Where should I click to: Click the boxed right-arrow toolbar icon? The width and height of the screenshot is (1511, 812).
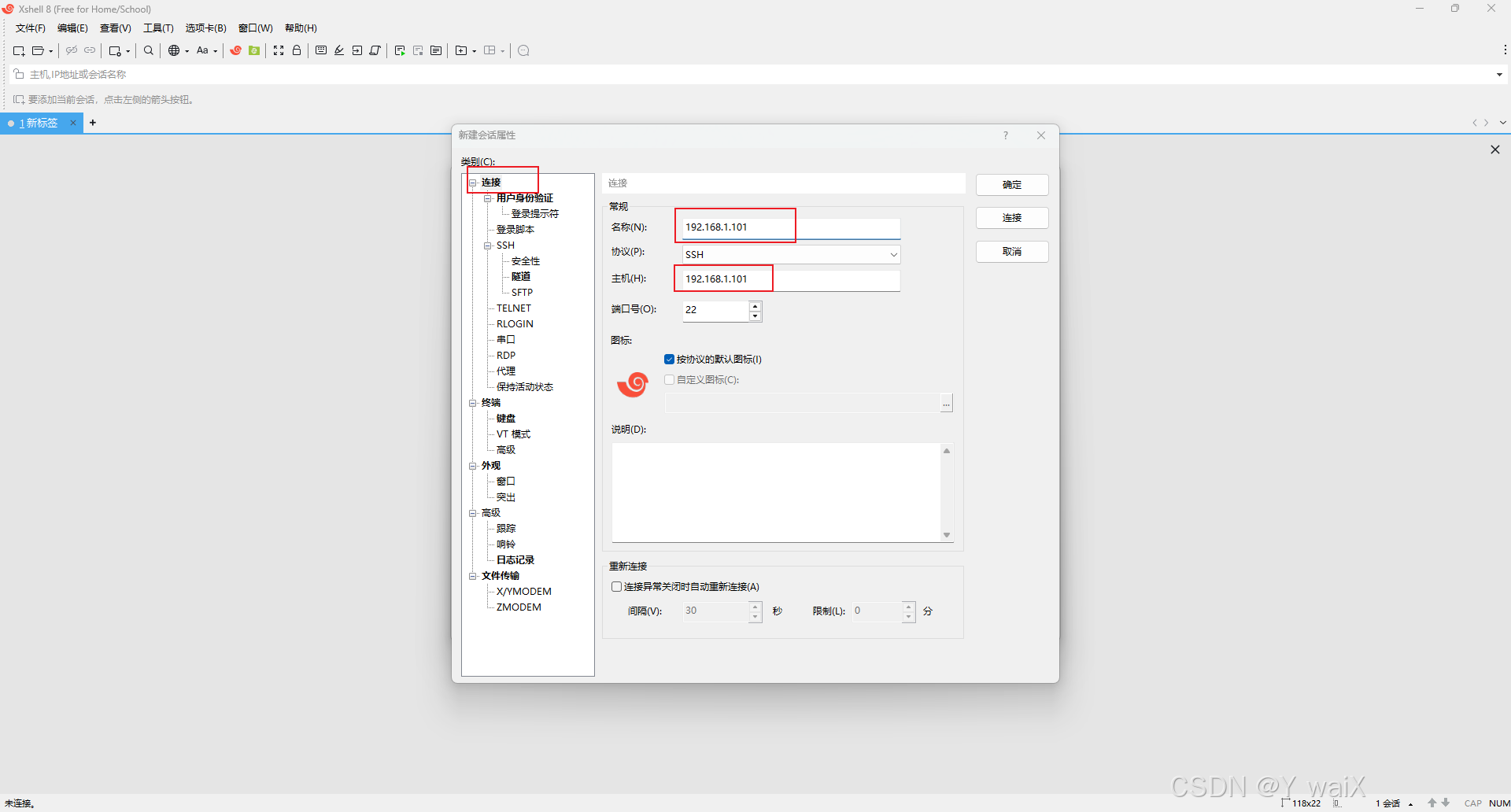[357, 50]
